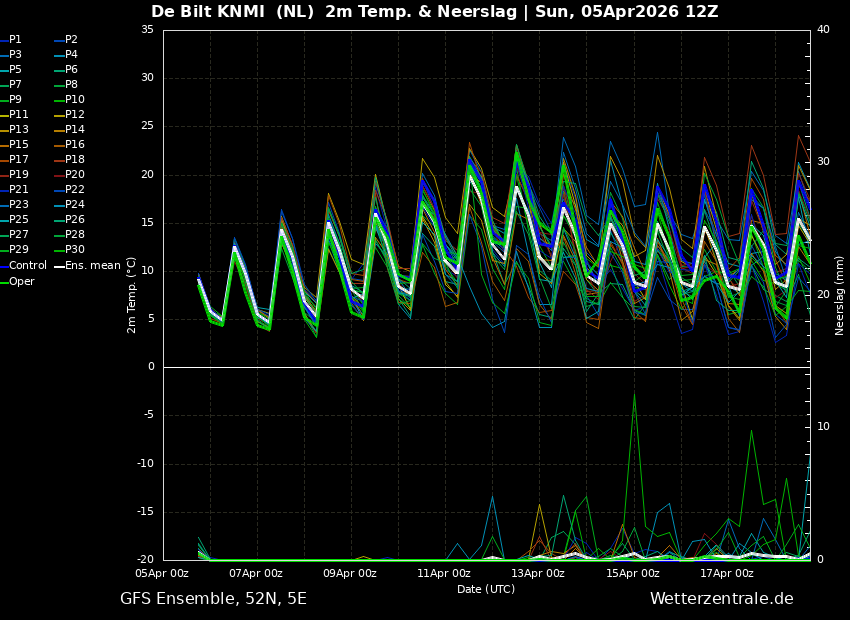Click the P15 legend line swatch
Image resolution: width=850 pixels, height=620 pixels.
tap(4, 145)
